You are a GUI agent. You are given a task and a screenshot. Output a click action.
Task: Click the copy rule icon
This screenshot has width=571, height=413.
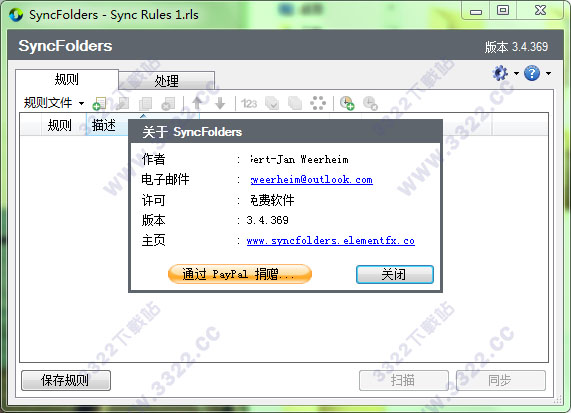tap(146, 103)
